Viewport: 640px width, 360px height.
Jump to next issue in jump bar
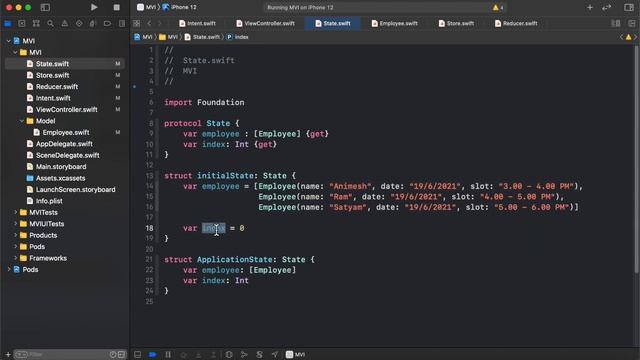[x=635, y=37]
